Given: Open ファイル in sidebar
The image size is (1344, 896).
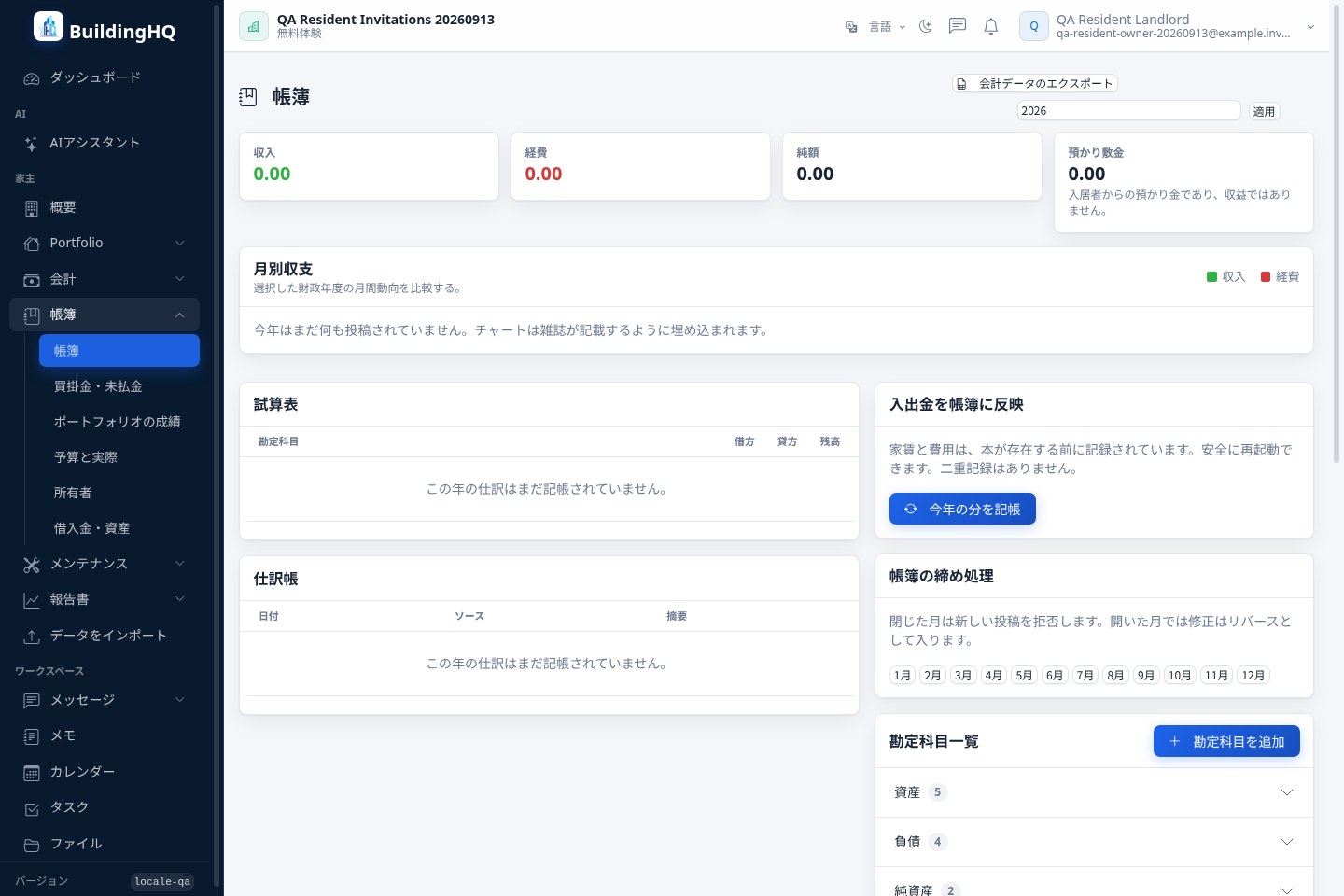Looking at the screenshot, I should coord(105,844).
